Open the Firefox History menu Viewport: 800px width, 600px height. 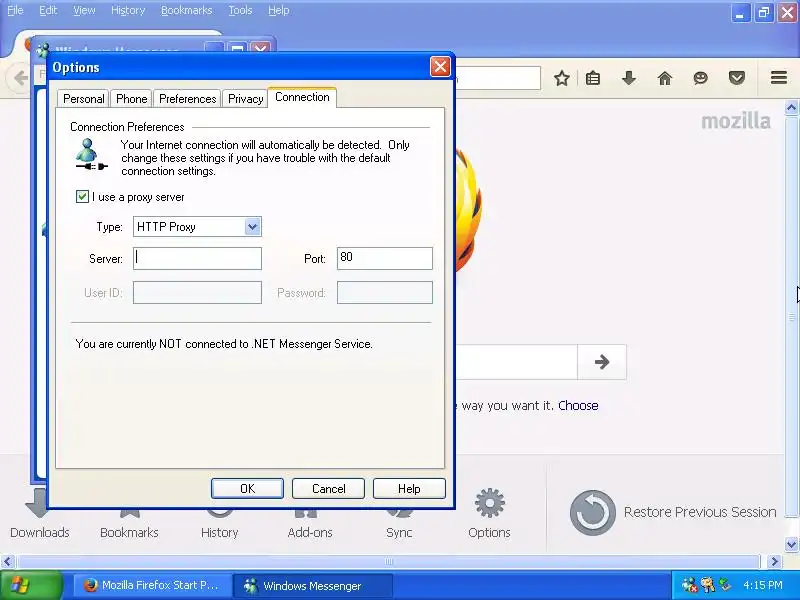click(128, 10)
